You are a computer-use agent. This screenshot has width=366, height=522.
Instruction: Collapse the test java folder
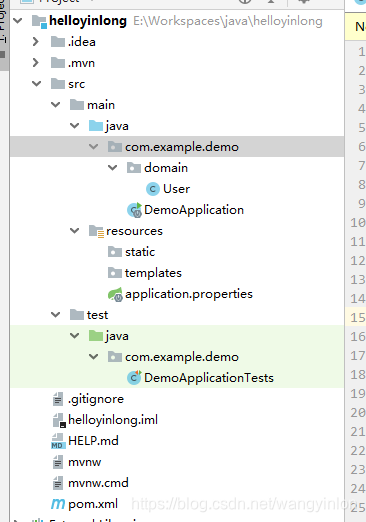coord(74,336)
